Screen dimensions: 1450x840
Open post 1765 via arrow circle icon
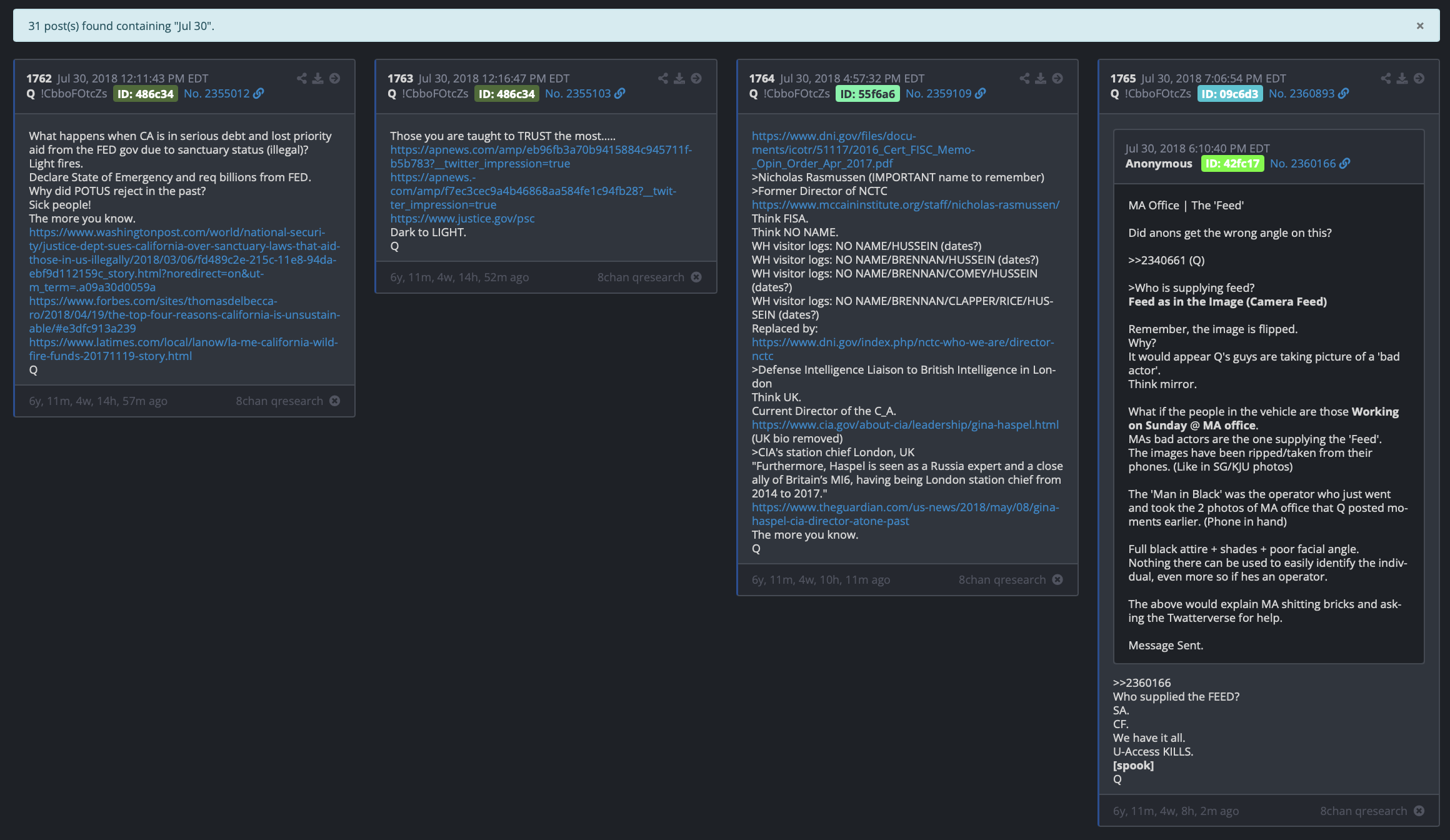[x=1419, y=78]
